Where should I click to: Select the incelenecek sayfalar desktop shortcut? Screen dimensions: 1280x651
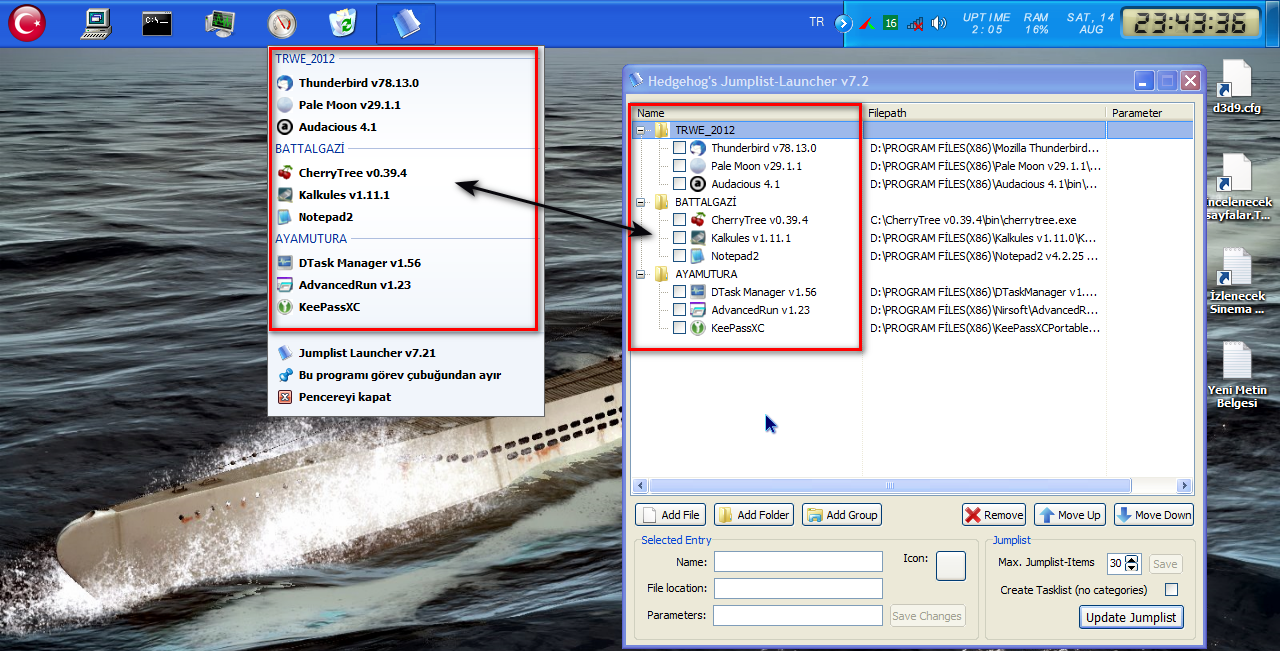(1239, 188)
